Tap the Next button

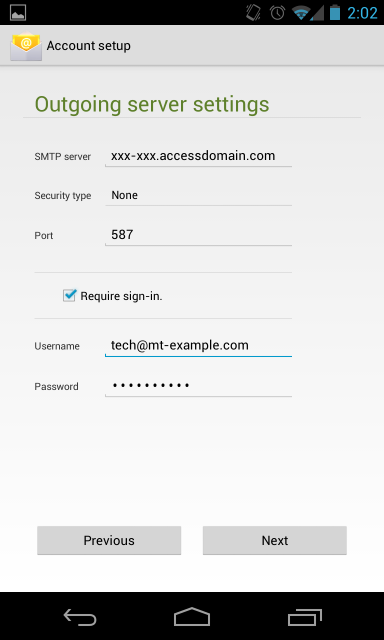275,540
